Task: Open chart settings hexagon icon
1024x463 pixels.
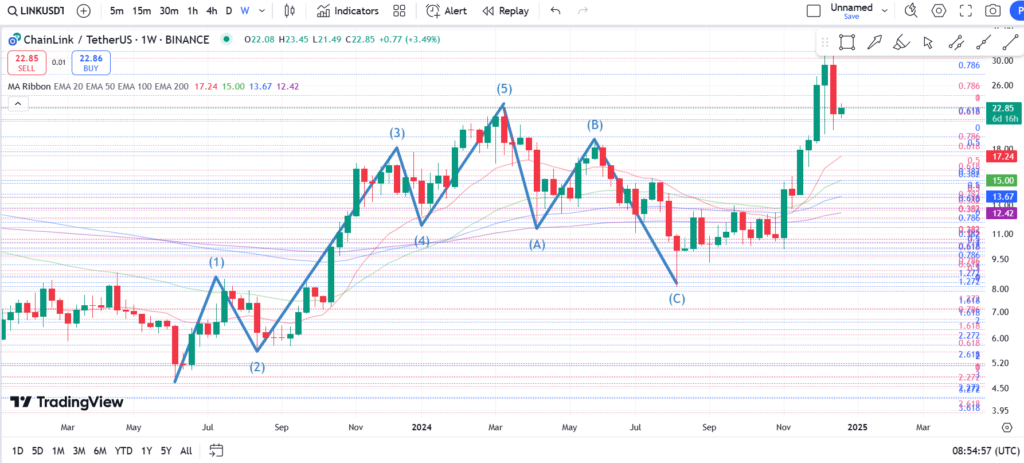Action: [x=939, y=11]
